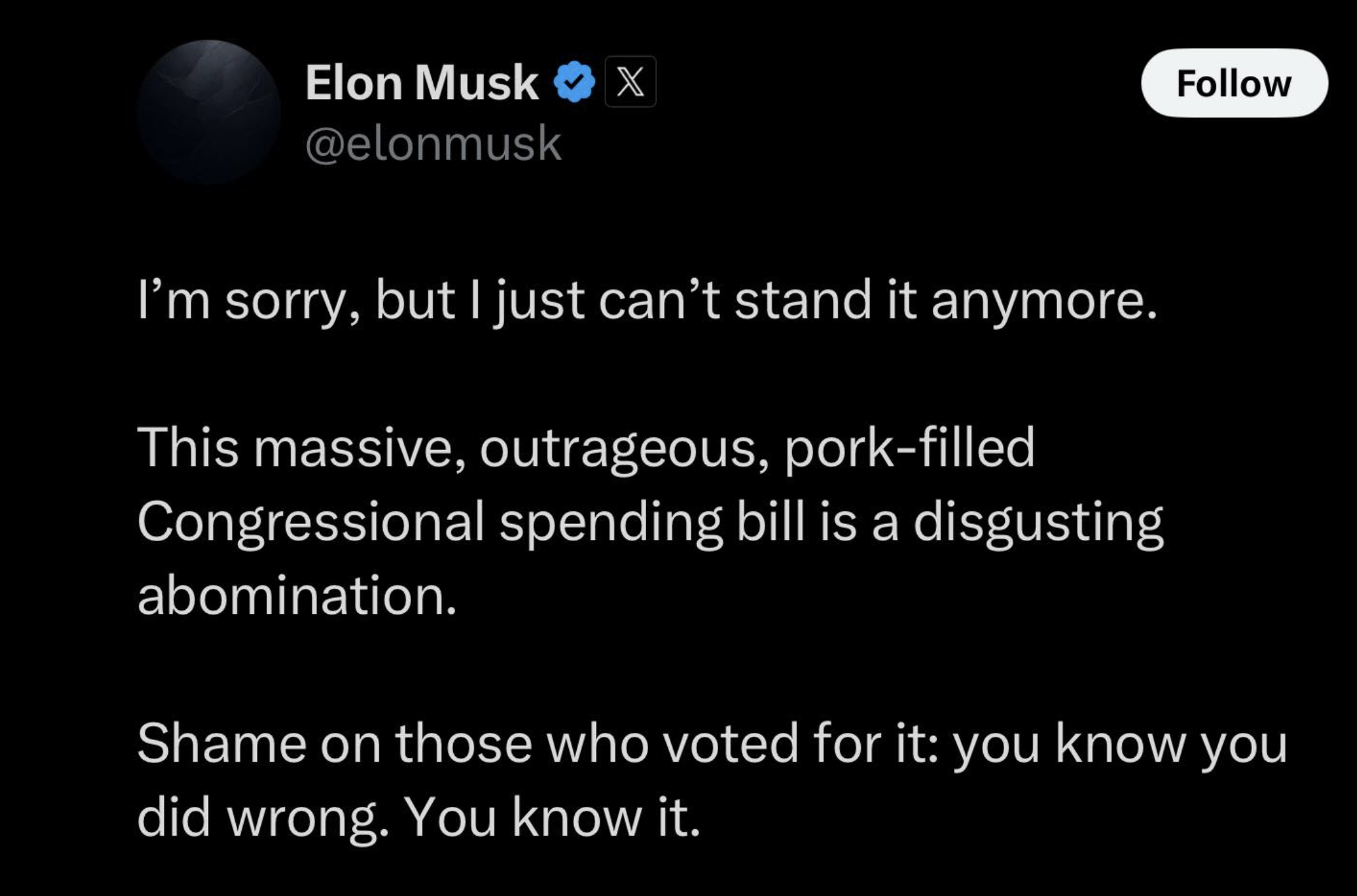
Task: Click the X affiliation badge icon
Action: click(630, 82)
